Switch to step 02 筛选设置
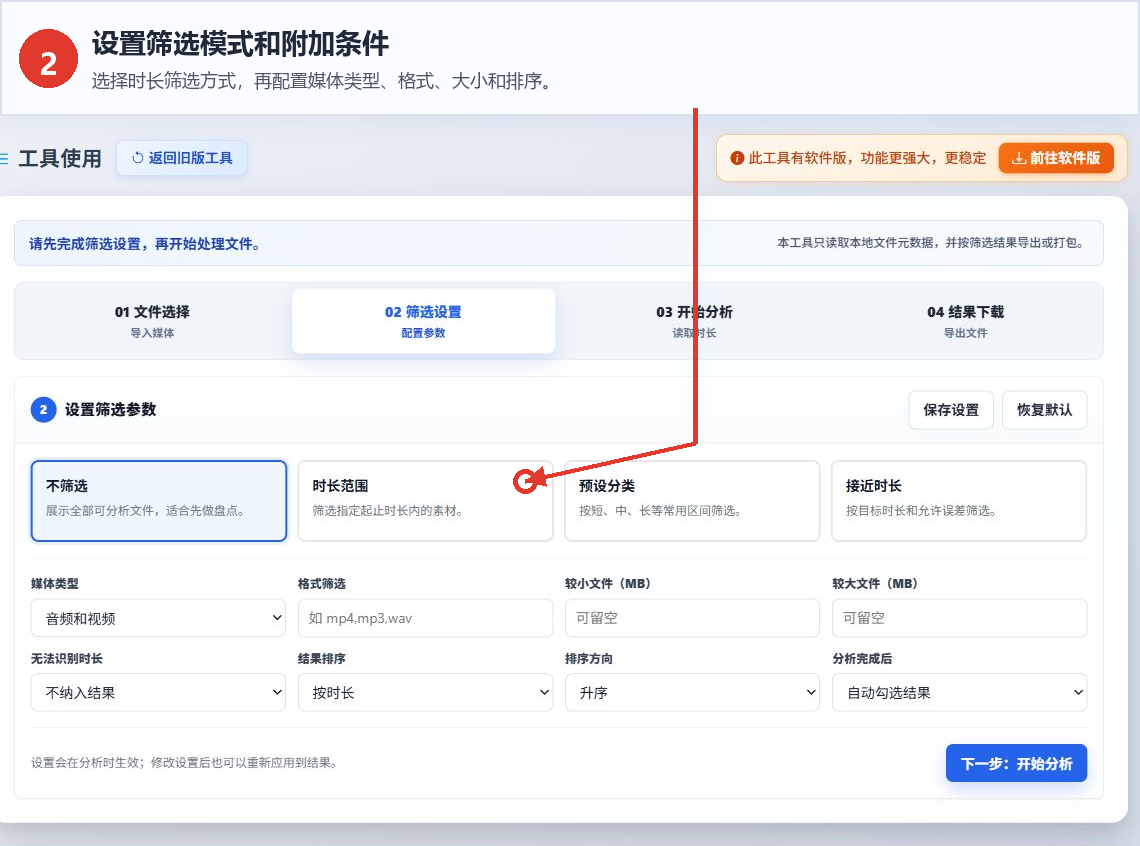Image resolution: width=1140 pixels, height=846 pixels. (x=423, y=321)
